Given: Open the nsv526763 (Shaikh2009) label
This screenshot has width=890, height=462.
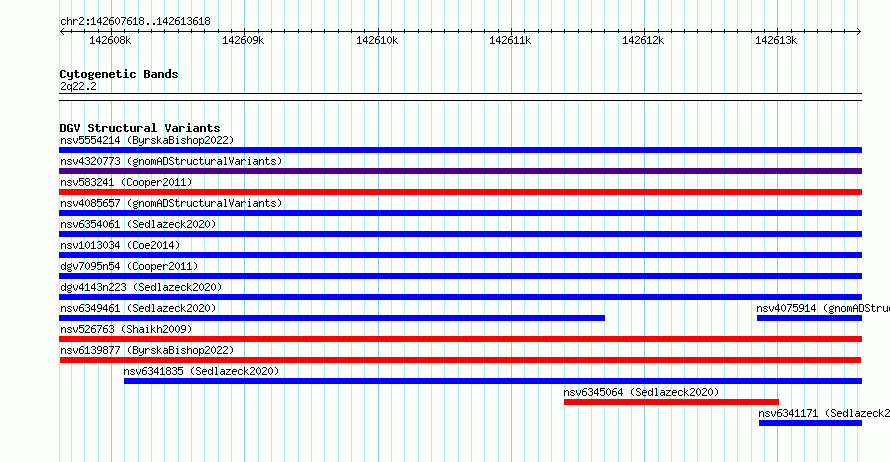Looking at the screenshot, I should pyautogui.click(x=126, y=329).
